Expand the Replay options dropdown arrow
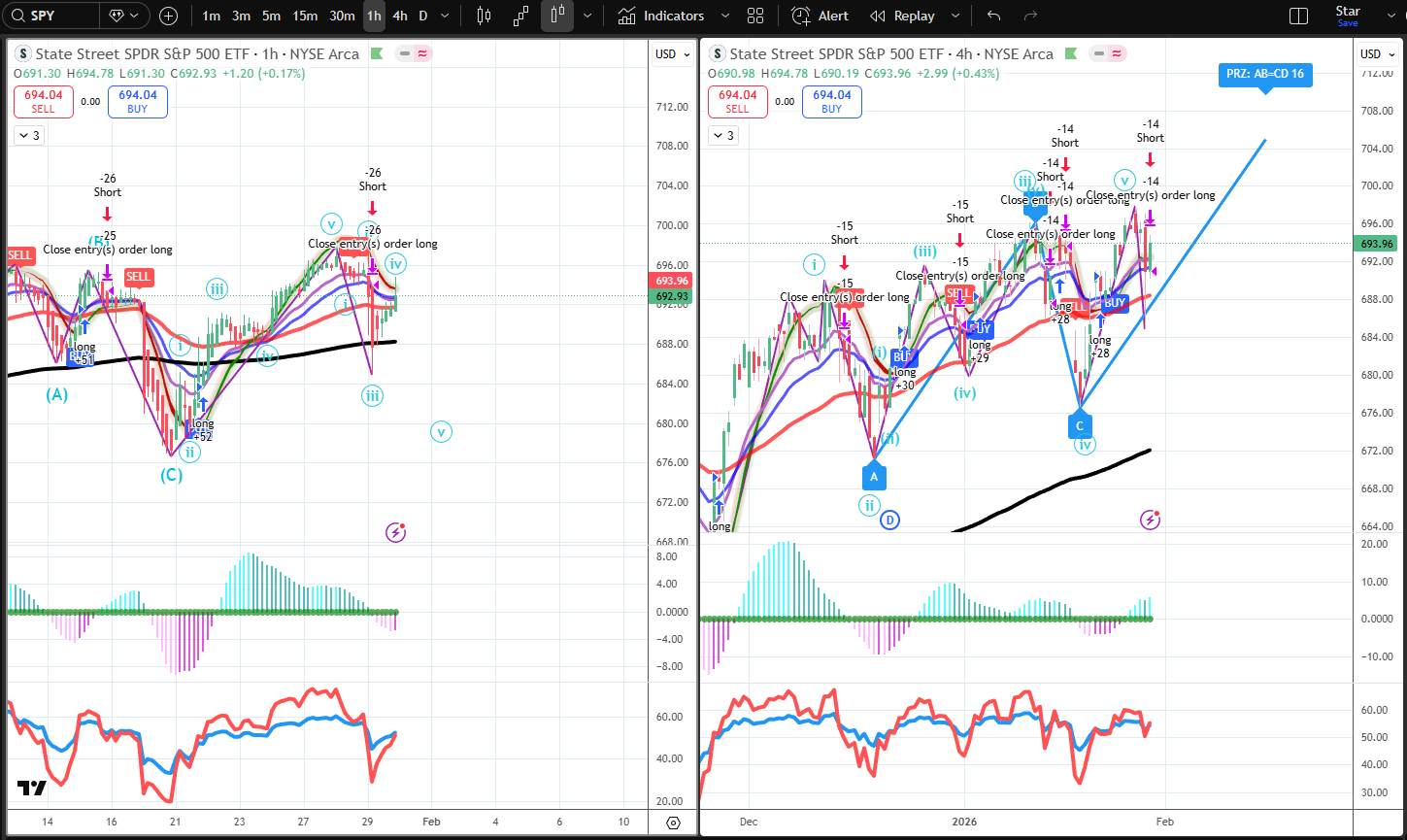This screenshot has height=840, width=1407. click(x=955, y=16)
